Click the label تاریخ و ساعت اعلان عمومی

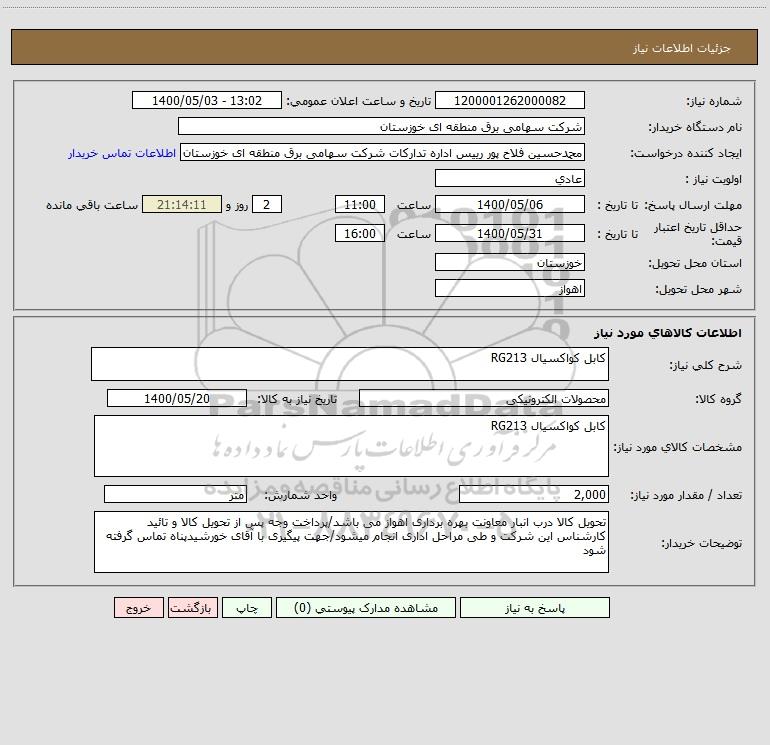(359, 101)
